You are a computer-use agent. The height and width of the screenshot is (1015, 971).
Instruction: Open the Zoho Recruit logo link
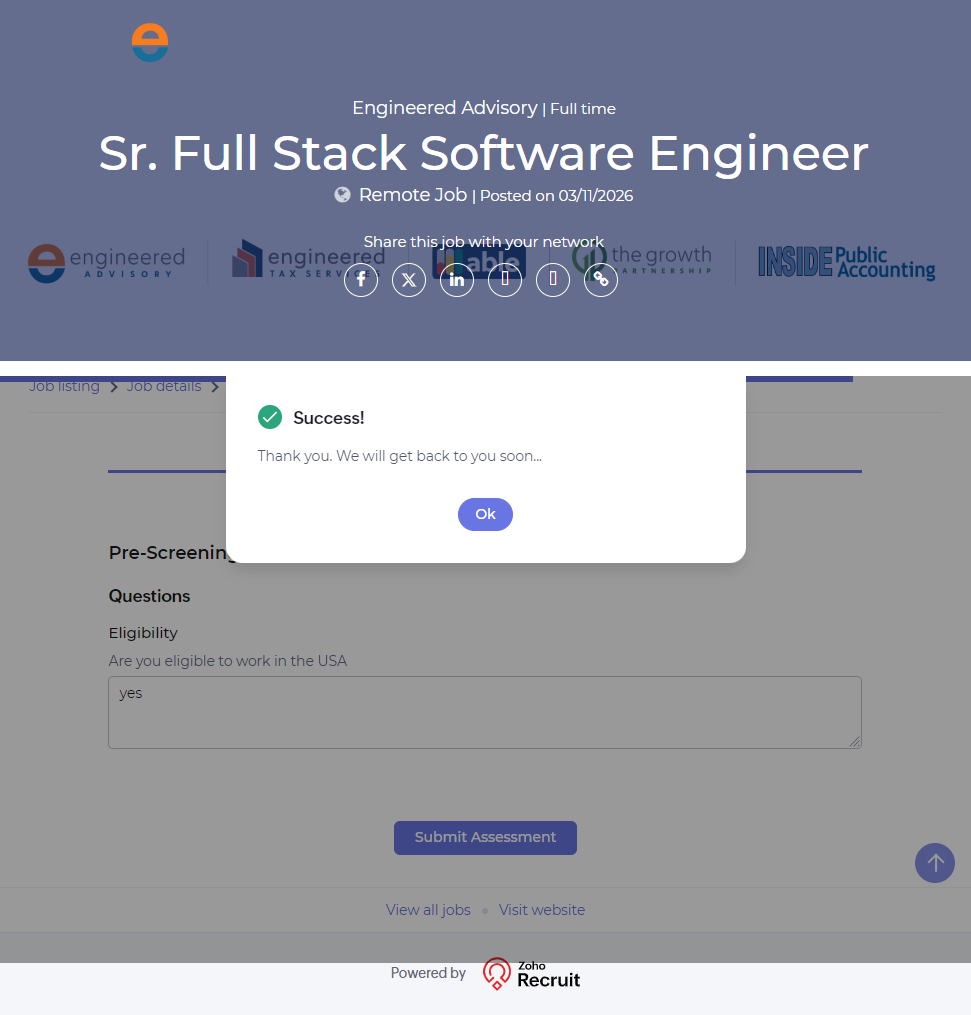coord(531,973)
